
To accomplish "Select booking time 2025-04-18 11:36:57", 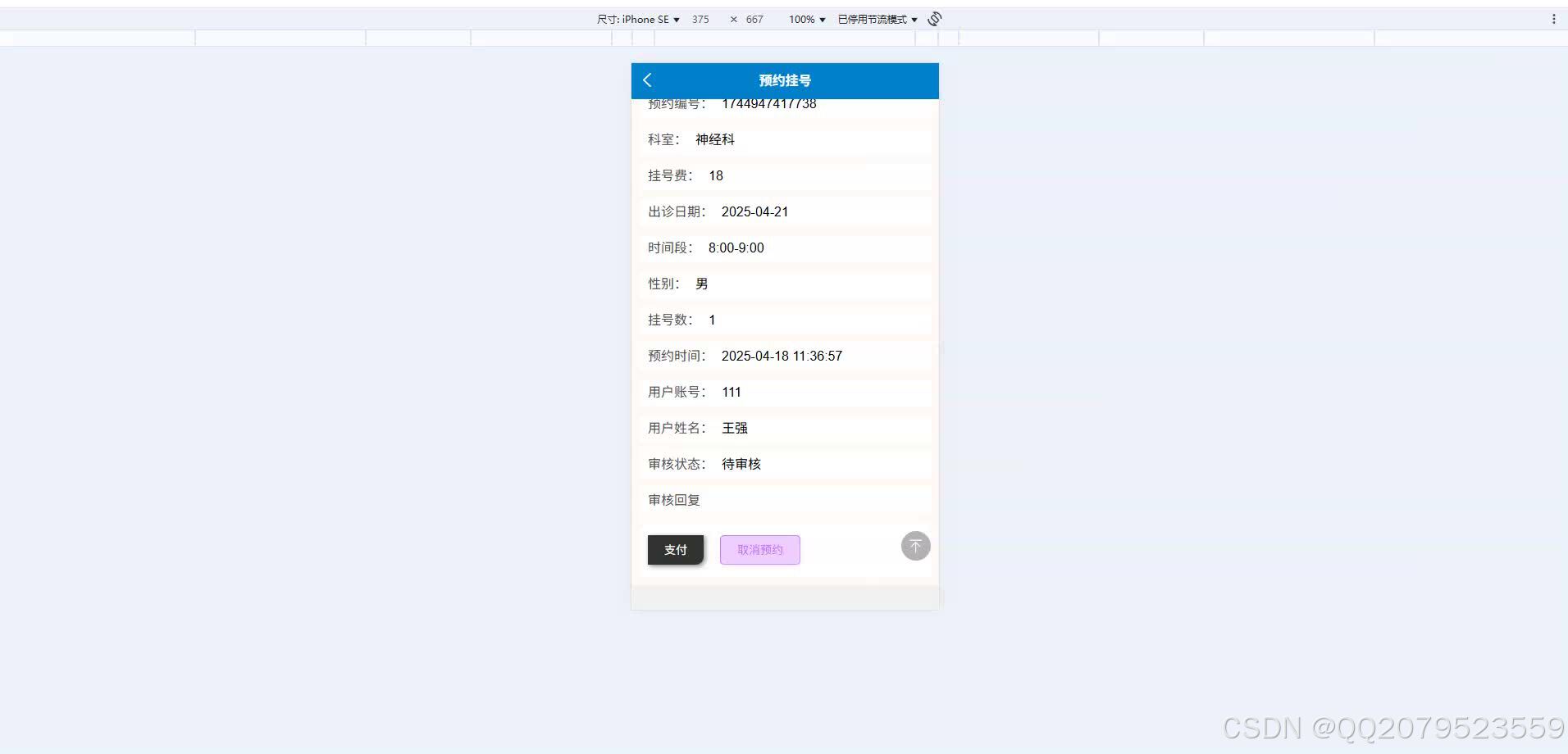I will coord(782,356).
